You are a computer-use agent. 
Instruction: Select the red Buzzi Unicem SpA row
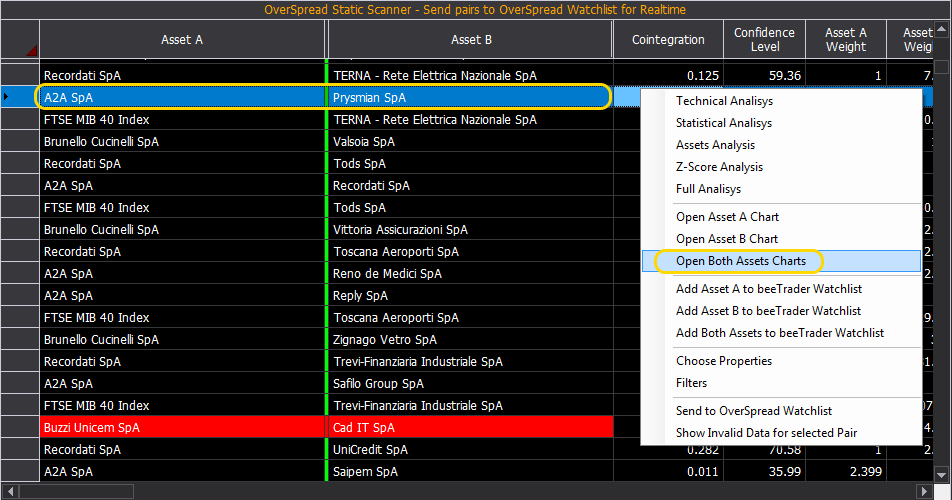click(327, 427)
